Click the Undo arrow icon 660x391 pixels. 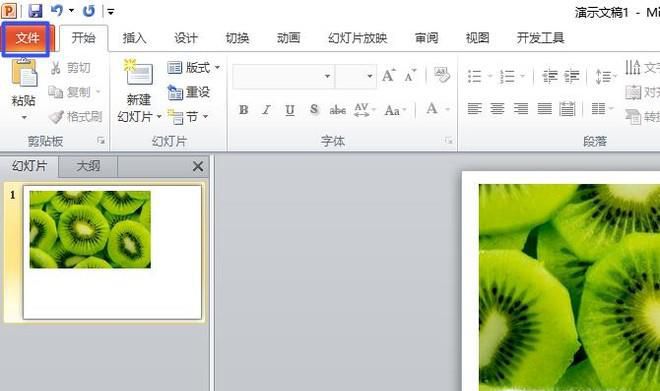click(x=56, y=11)
